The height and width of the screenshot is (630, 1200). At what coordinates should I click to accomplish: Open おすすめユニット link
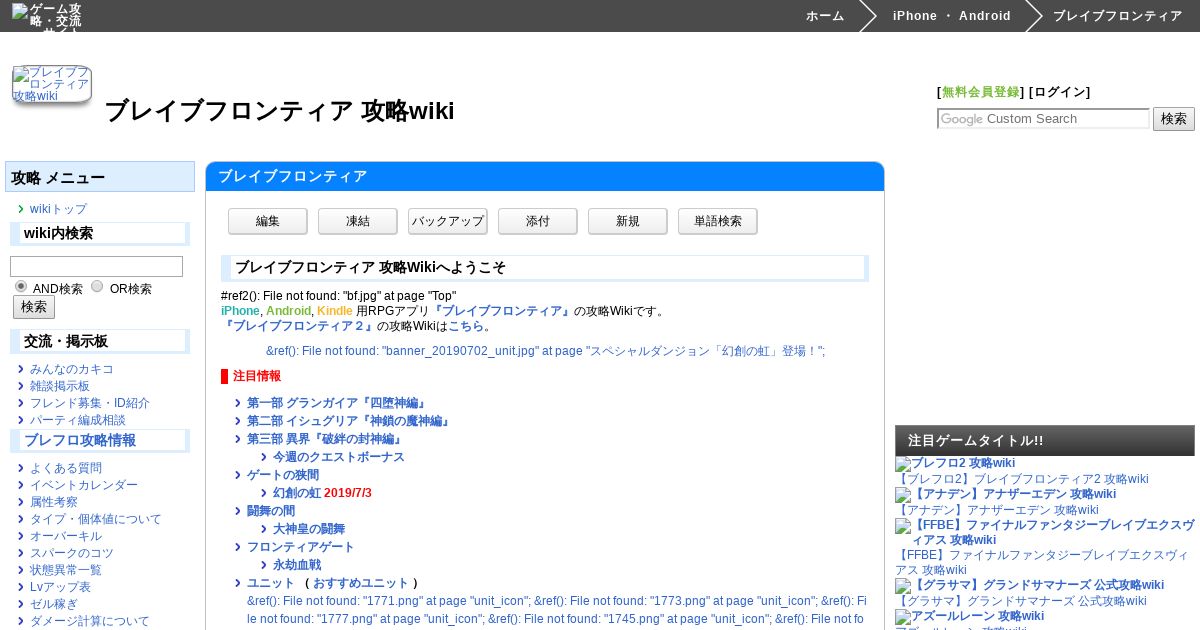pyautogui.click(x=361, y=583)
